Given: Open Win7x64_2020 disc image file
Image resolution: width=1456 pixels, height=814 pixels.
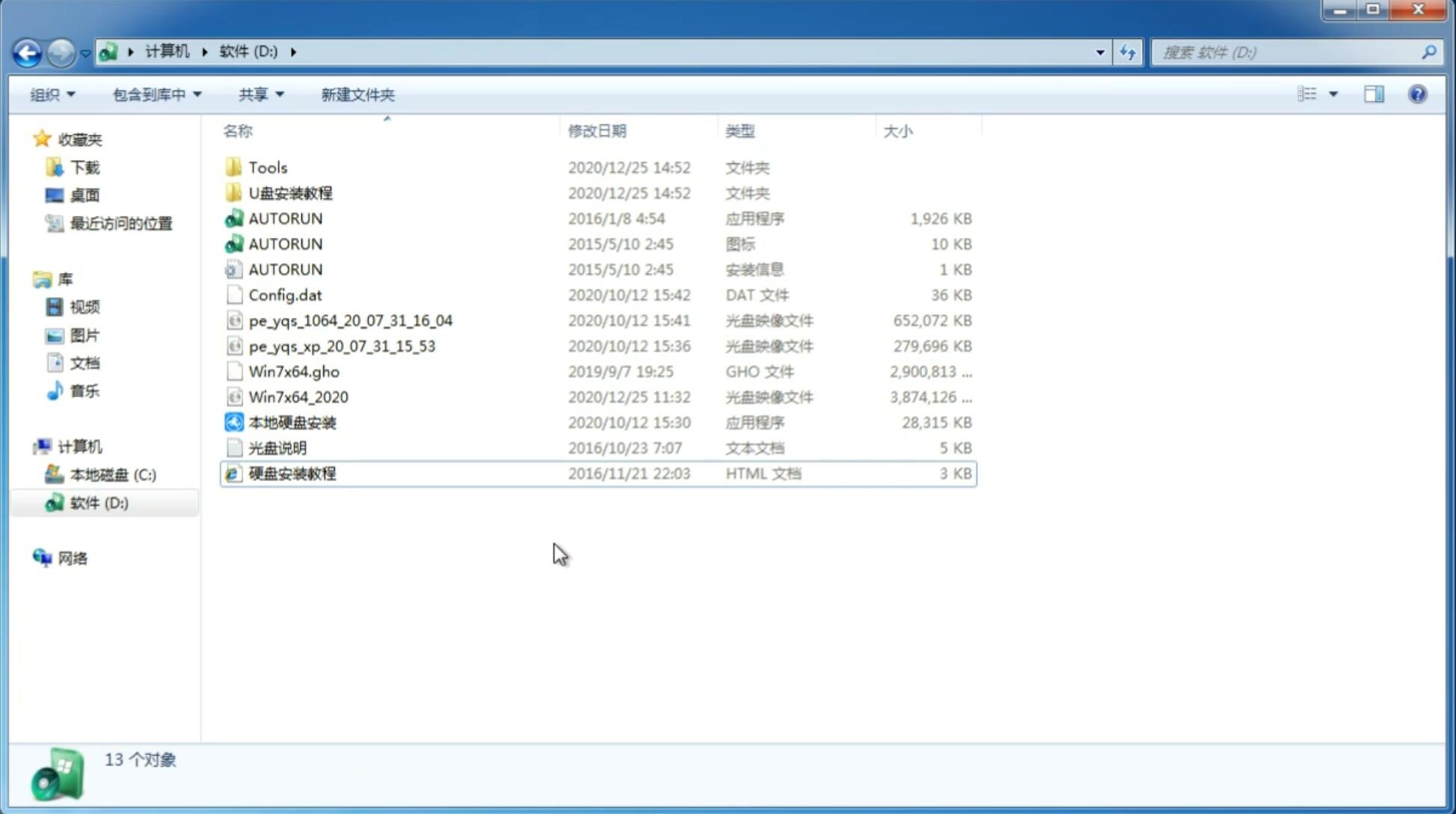Looking at the screenshot, I should click(x=297, y=397).
